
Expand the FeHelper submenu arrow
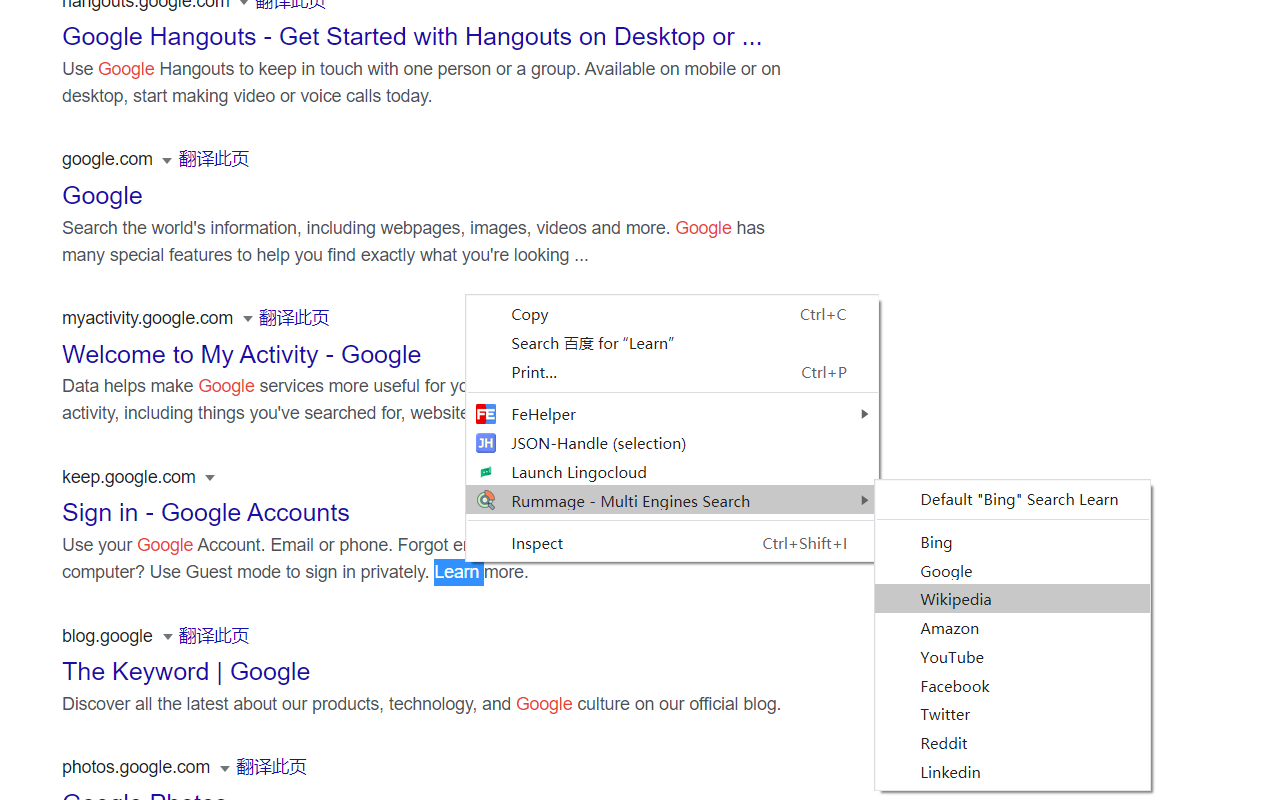point(865,414)
